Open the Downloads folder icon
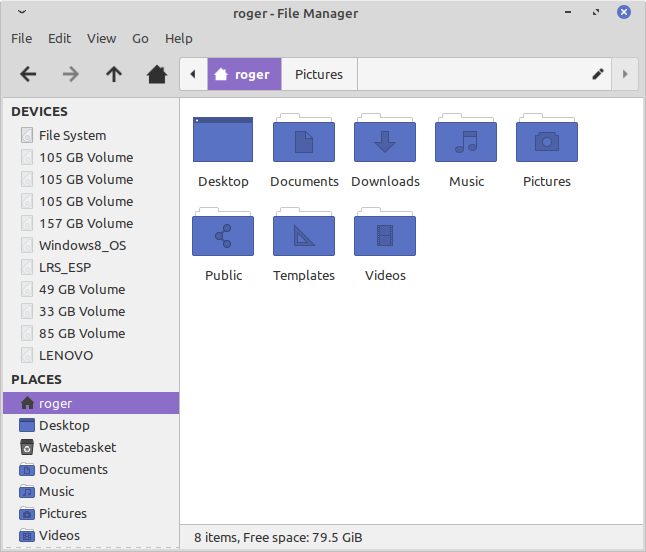The width and height of the screenshot is (646, 552). (385, 140)
